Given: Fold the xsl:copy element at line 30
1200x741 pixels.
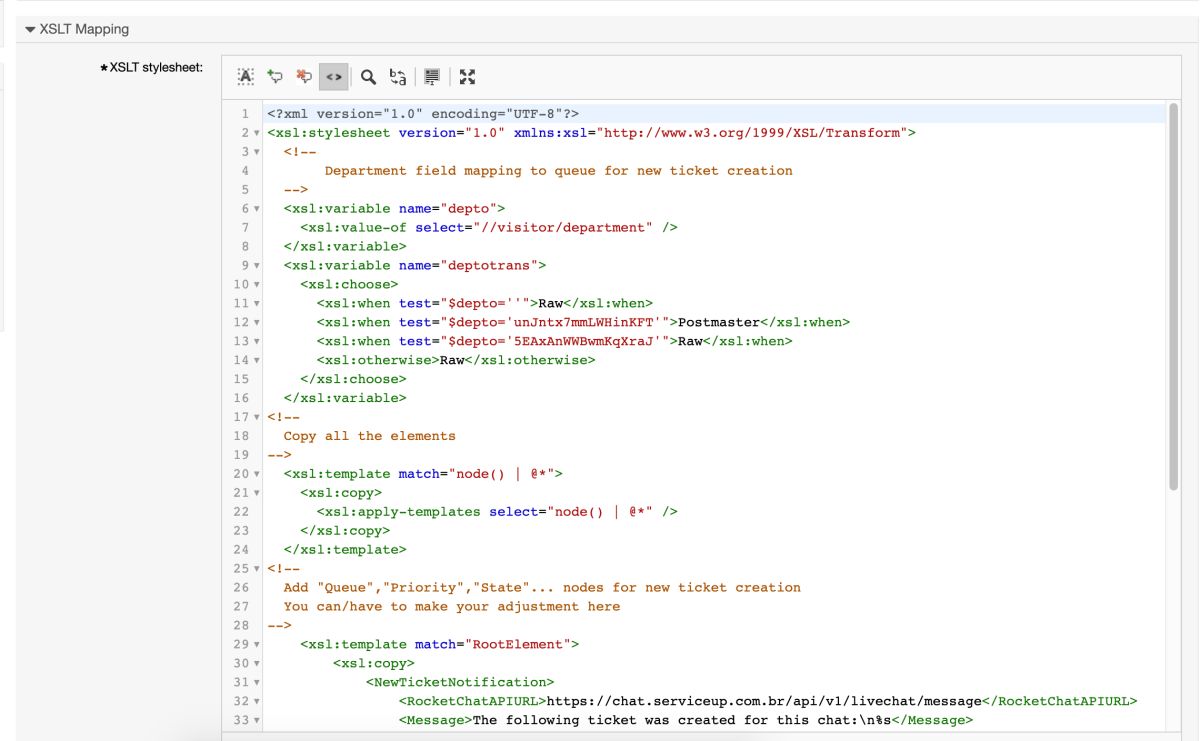Looking at the screenshot, I should coord(256,664).
